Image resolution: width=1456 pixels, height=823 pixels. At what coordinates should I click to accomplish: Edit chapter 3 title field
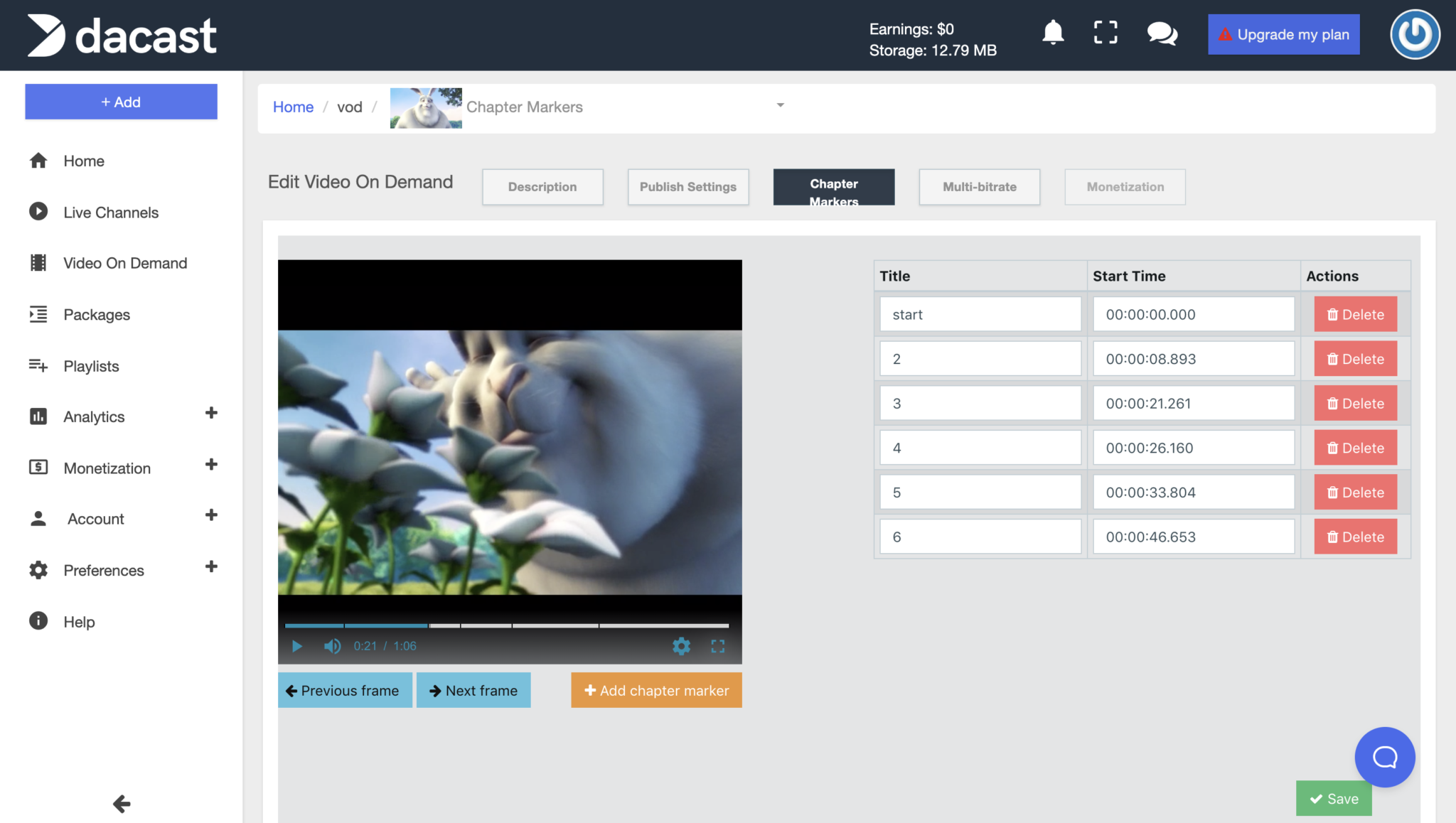pos(980,403)
